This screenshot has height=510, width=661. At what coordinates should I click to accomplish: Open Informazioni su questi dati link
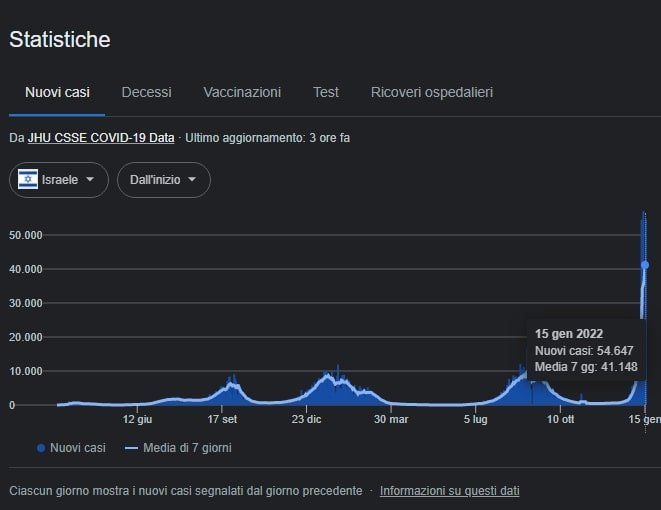[x=449, y=491]
